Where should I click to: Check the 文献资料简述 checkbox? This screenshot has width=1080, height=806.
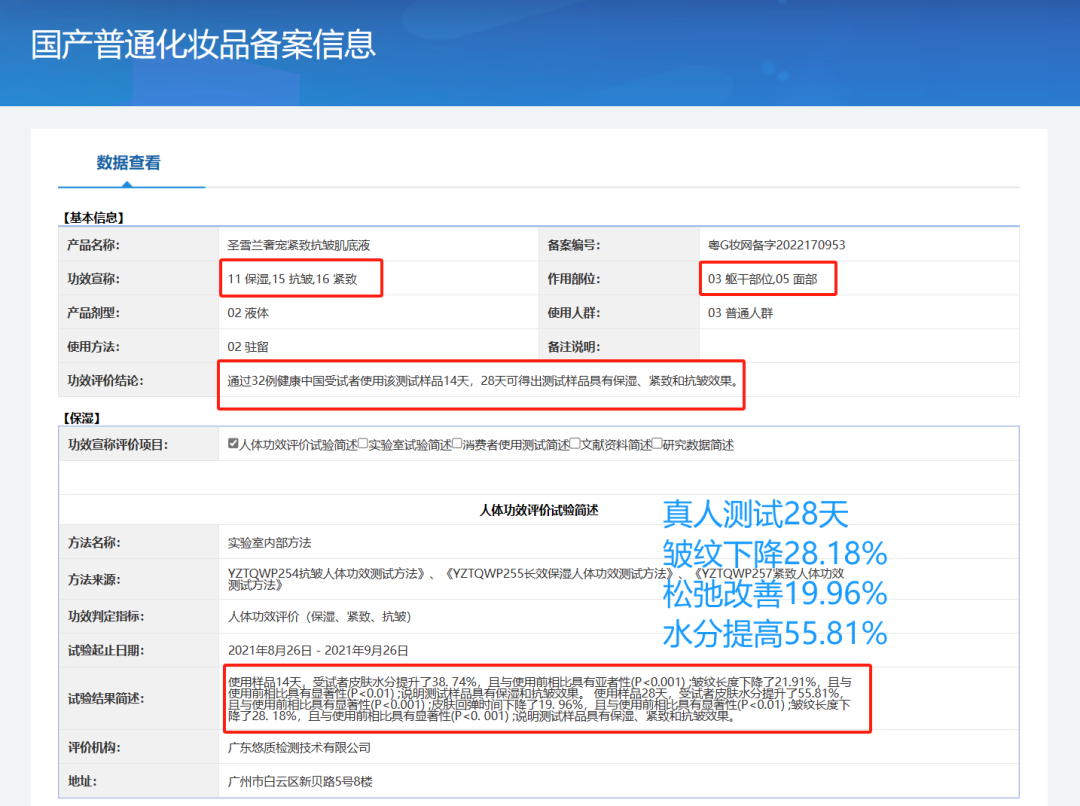(575, 444)
